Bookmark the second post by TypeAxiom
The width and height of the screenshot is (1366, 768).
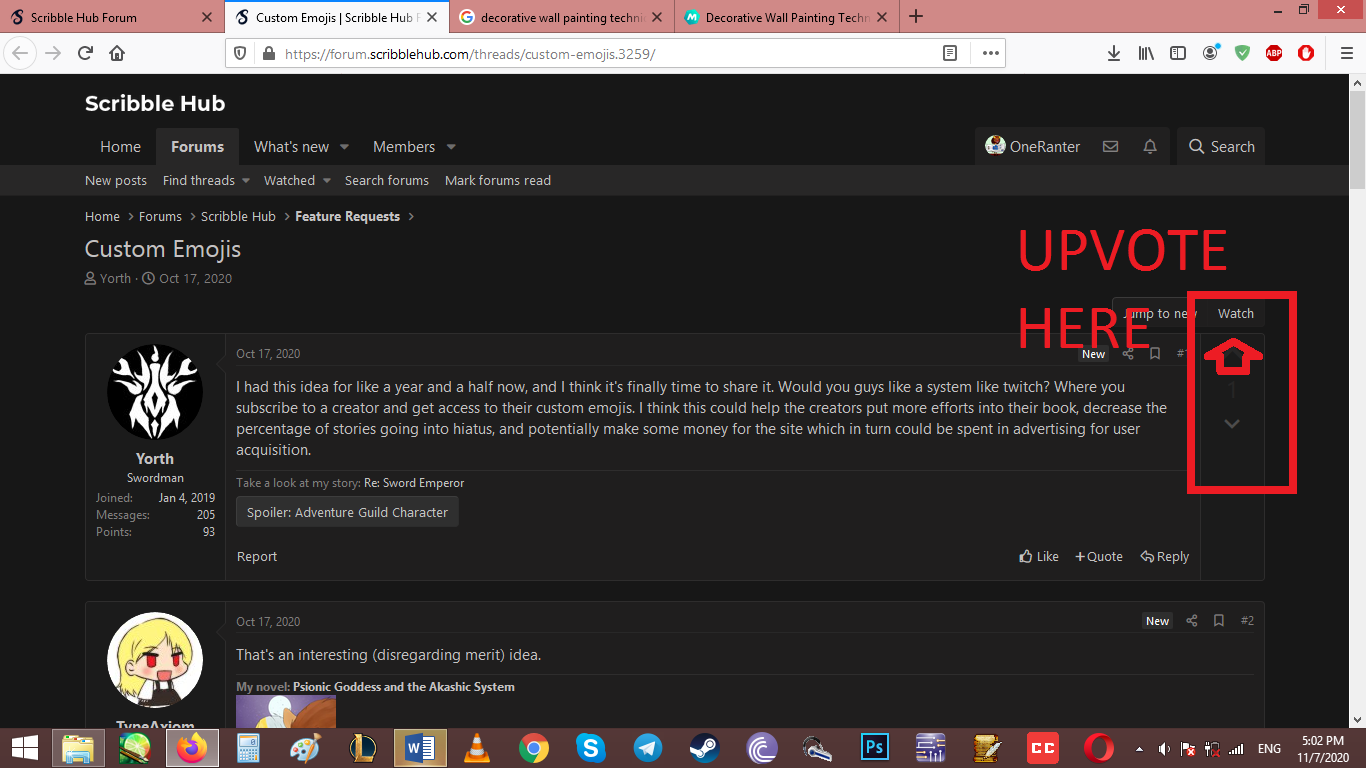tap(1218, 621)
